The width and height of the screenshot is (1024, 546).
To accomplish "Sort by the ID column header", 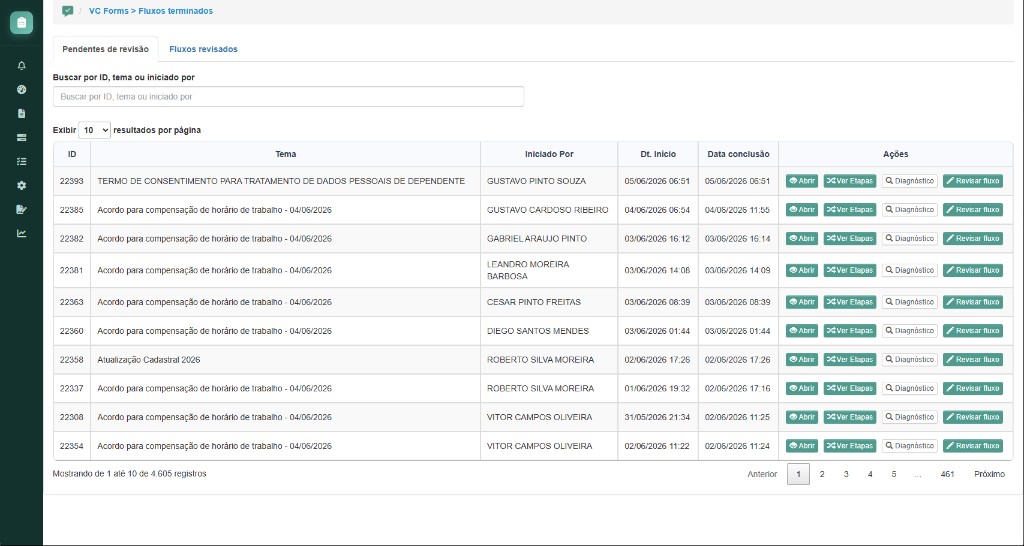I will [x=72, y=154].
